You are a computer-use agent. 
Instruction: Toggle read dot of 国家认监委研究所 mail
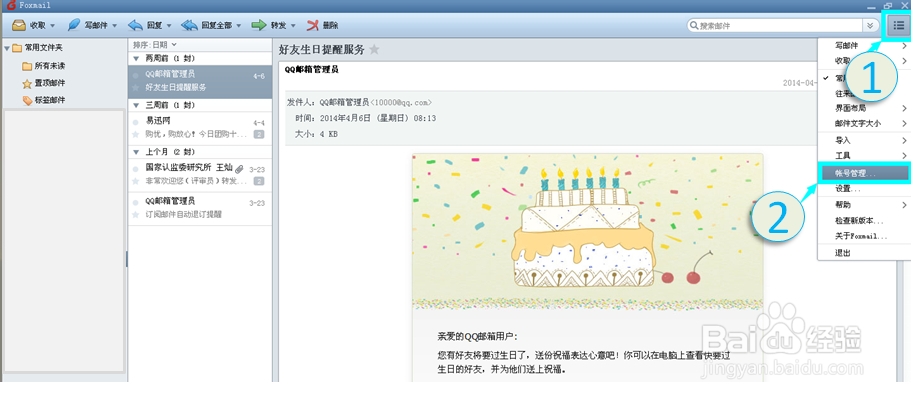[136, 169]
